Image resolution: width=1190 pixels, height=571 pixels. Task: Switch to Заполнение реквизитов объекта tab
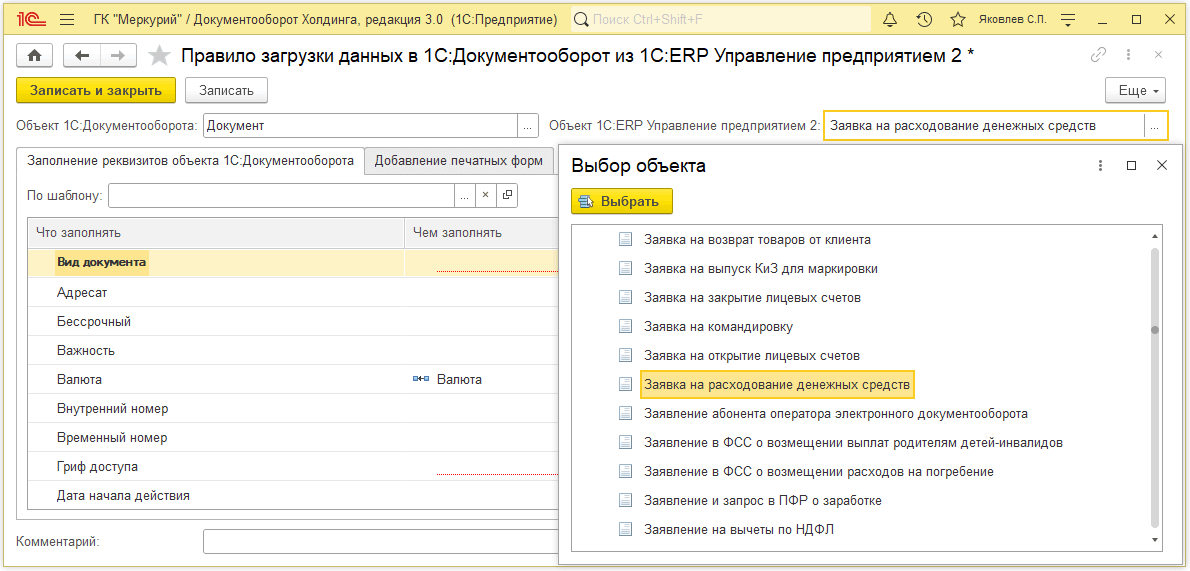pos(190,160)
